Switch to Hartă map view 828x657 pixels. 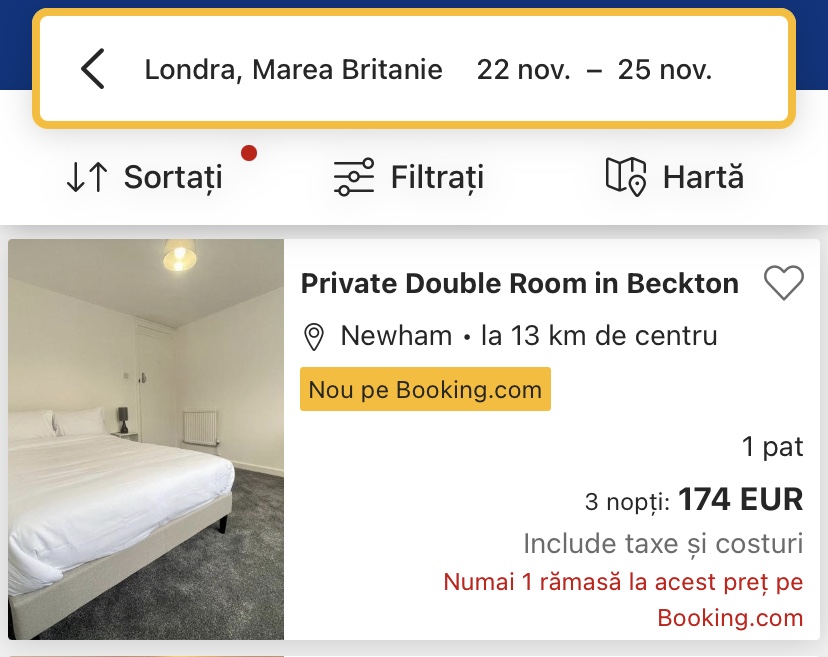click(703, 178)
